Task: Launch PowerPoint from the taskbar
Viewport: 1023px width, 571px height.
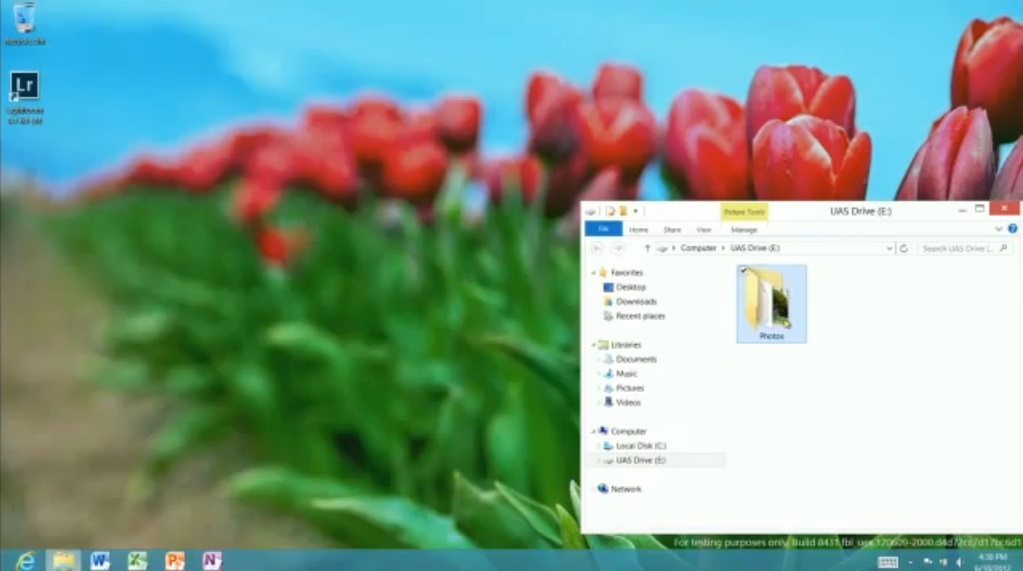Action: click(x=175, y=561)
